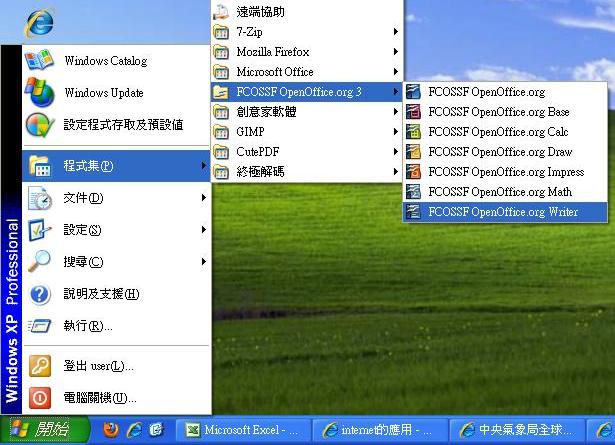Expand 終極解碼 submenu arrow
The width and height of the screenshot is (615, 445).
396,172
